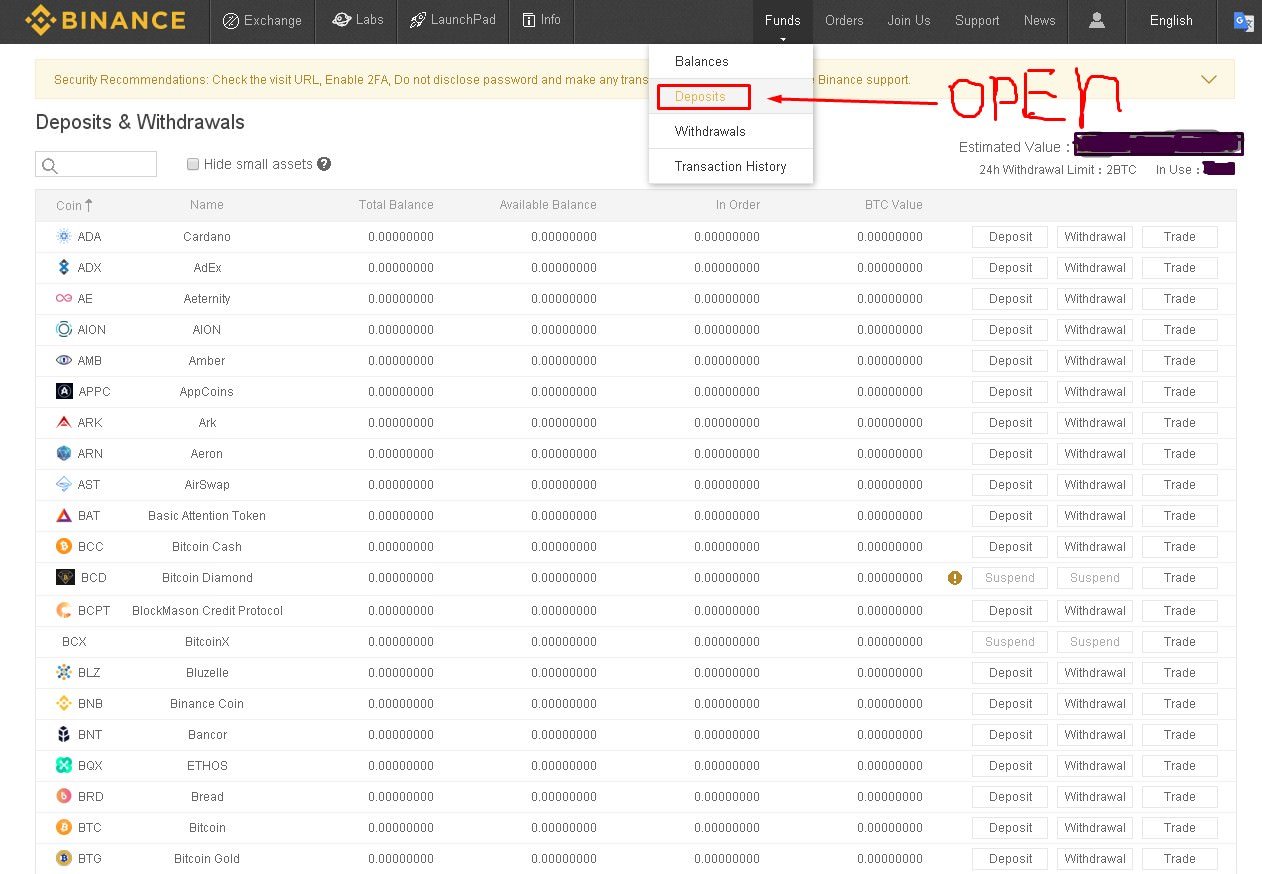
Task: Open the Support page
Action: click(977, 21)
